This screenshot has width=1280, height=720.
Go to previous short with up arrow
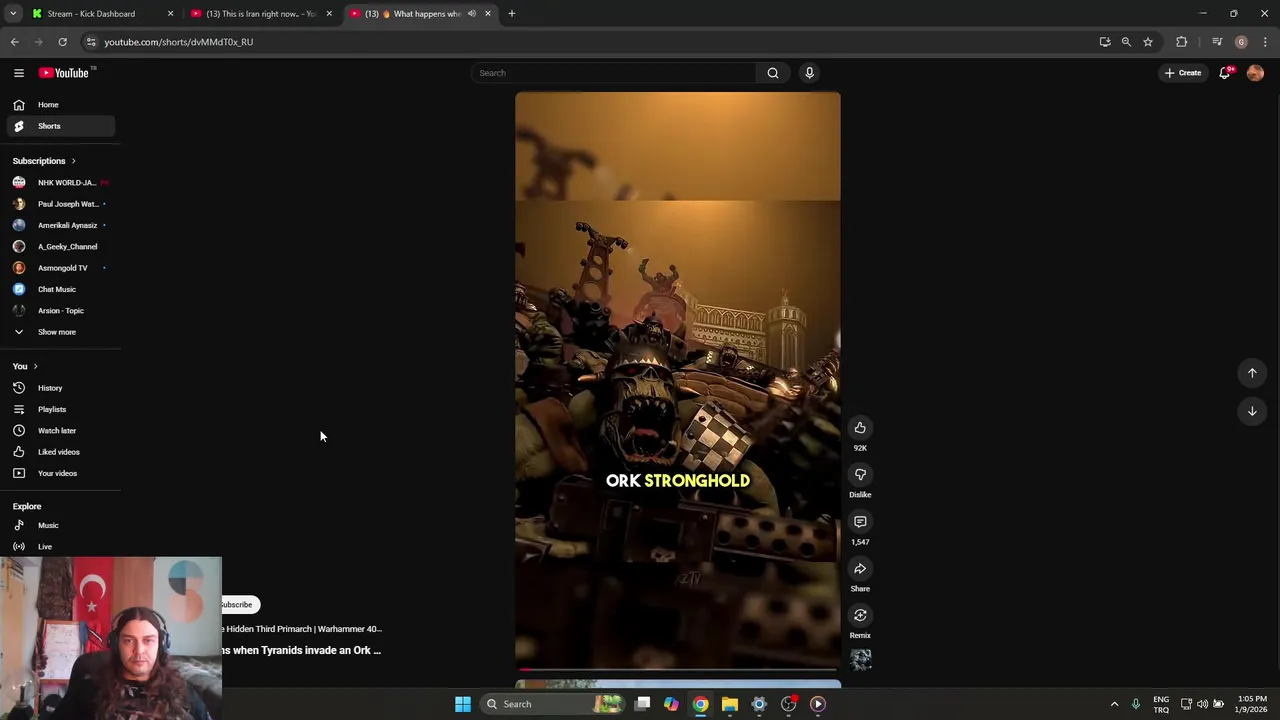(x=1252, y=373)
